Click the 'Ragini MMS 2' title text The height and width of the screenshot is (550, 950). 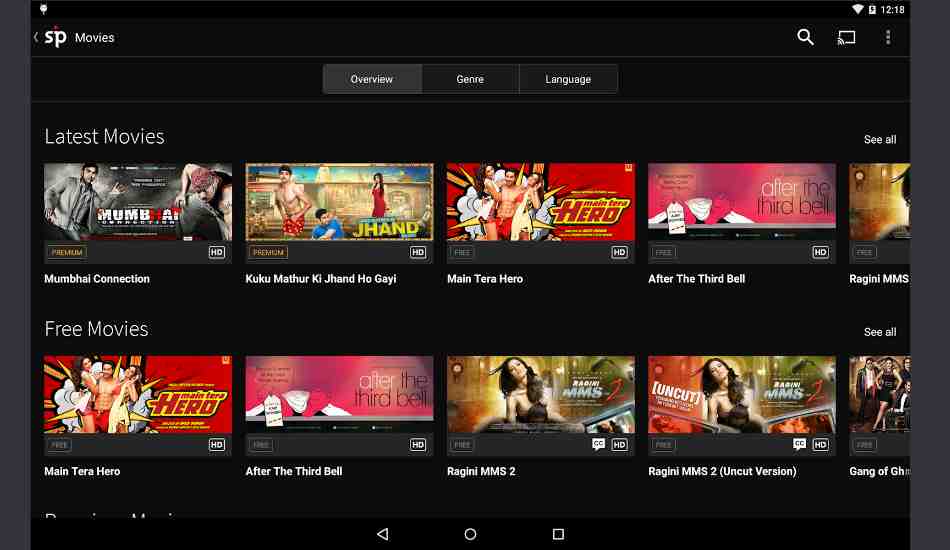point(481,471)
